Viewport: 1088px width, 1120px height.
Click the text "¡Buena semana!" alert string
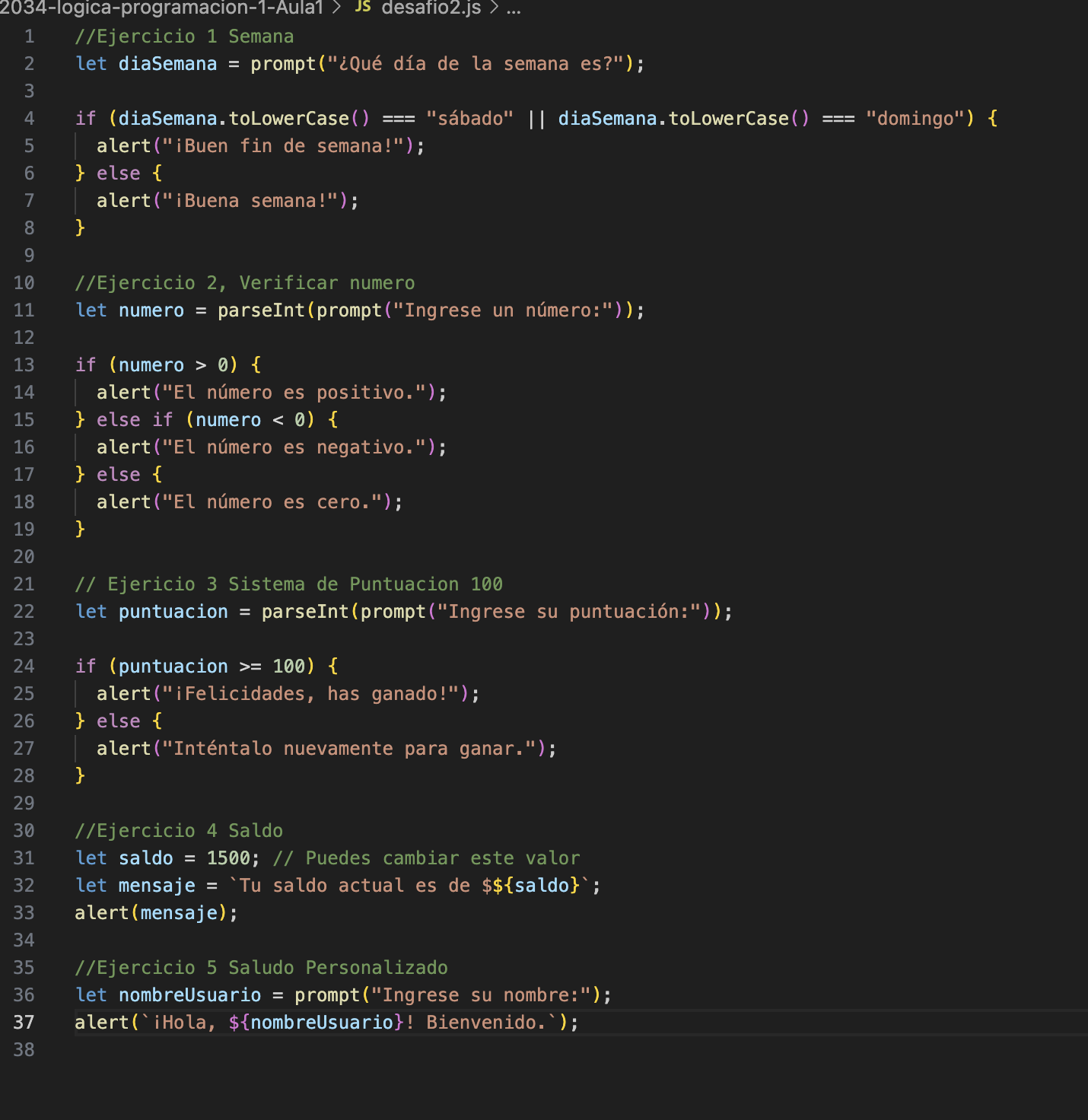pos(250,201)
